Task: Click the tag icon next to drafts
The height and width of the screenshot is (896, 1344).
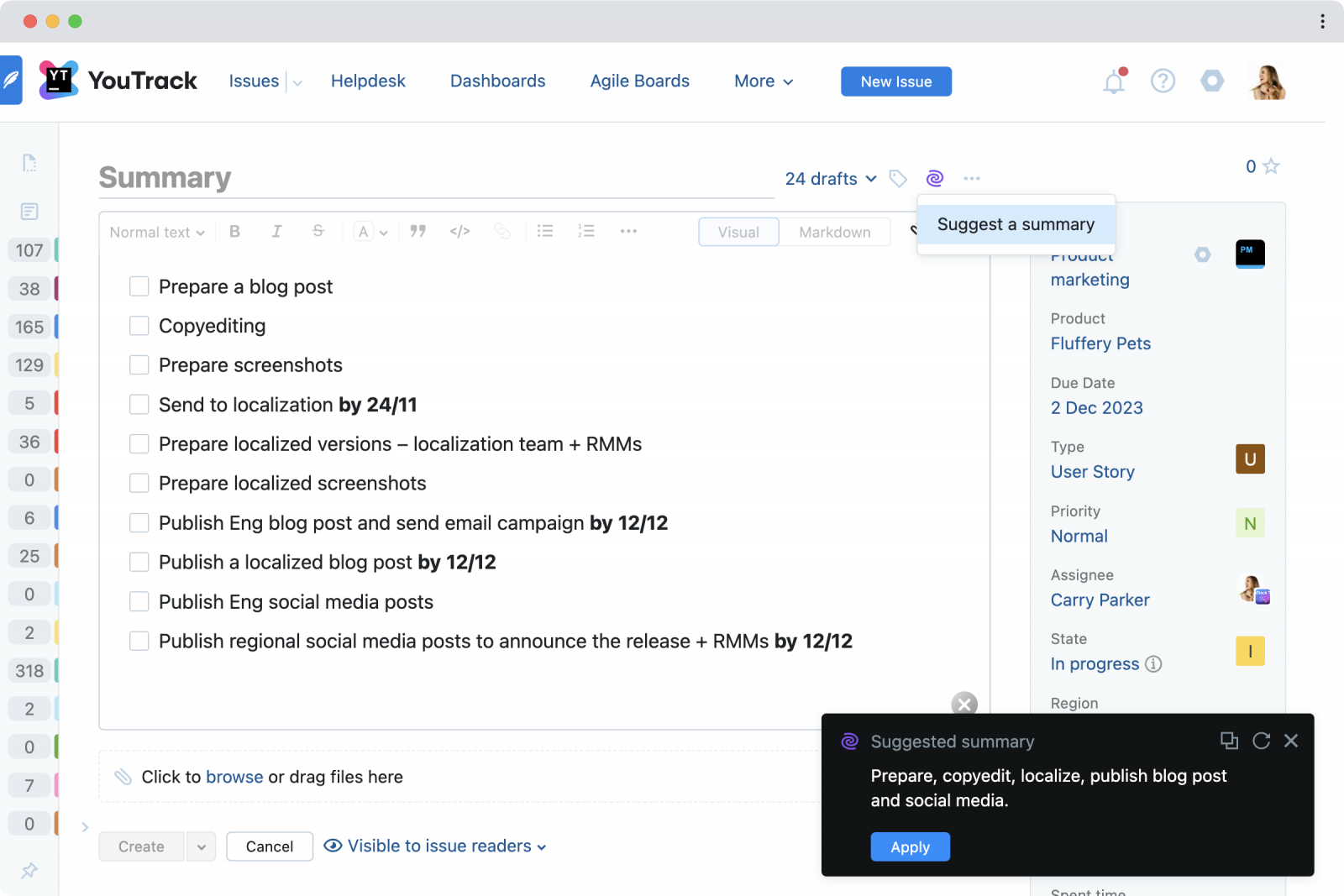Action: [x=898, y=178]
